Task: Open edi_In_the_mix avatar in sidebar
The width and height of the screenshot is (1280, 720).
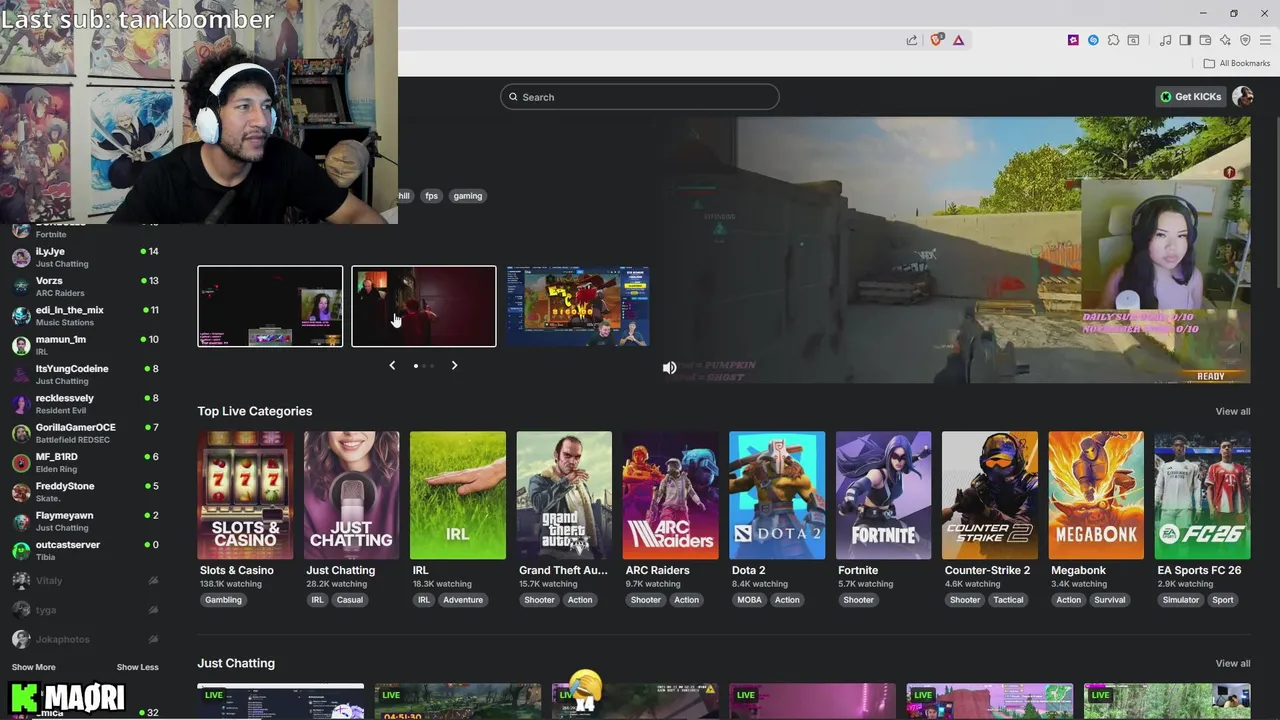Action: click(21, 316)
